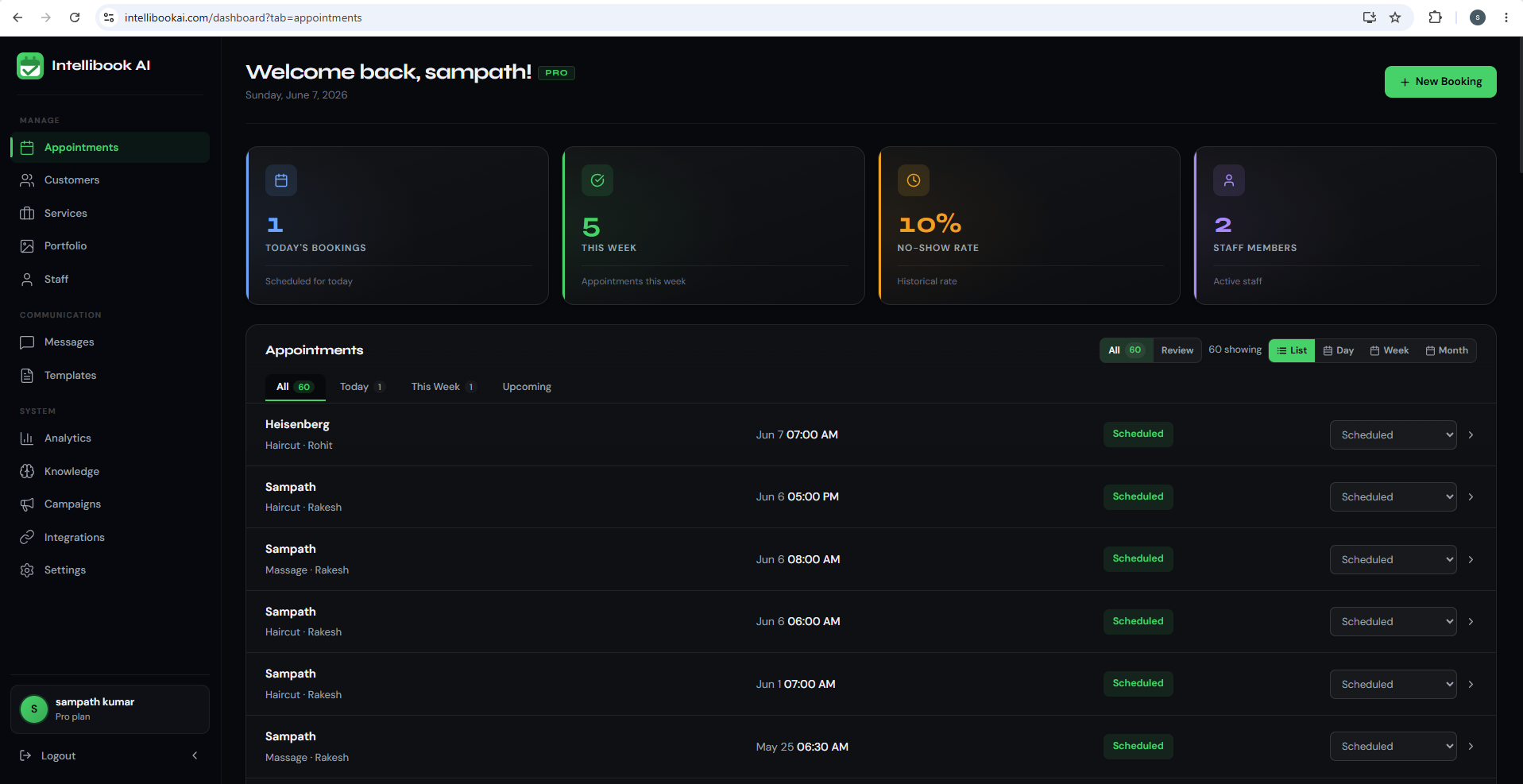Viewport: 1523px width, 784px height.
Task: Open Campaigns in sidebar
Action: (110, 504)
